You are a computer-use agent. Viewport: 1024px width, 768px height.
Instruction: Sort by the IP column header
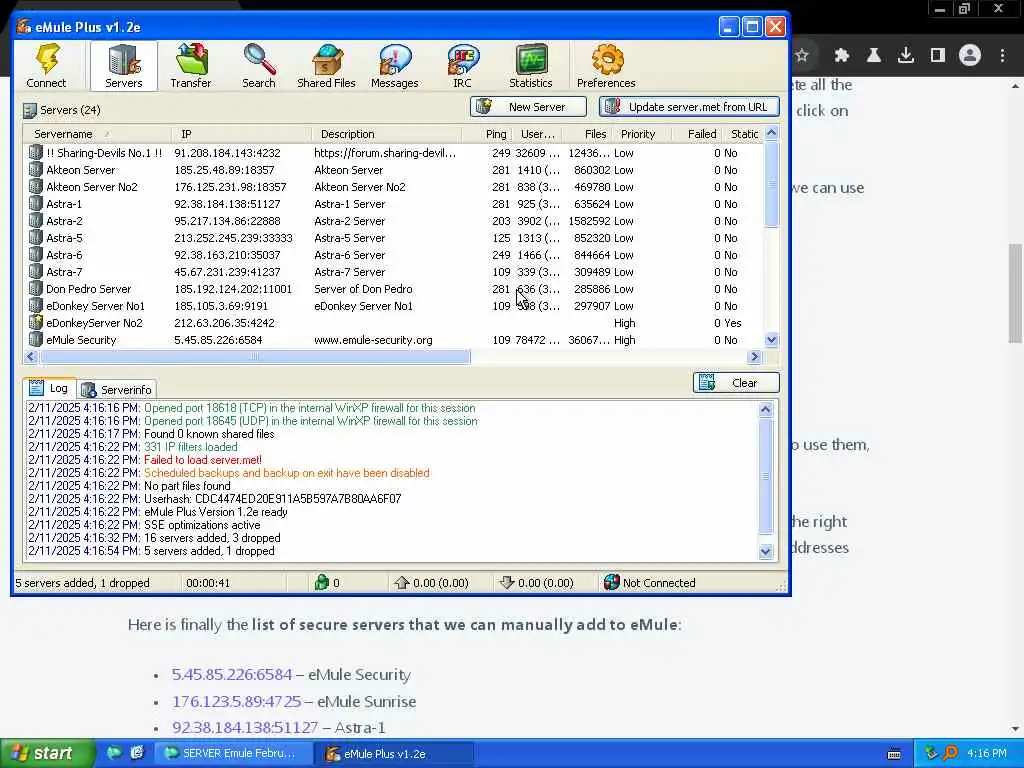[x=242, y=134]
